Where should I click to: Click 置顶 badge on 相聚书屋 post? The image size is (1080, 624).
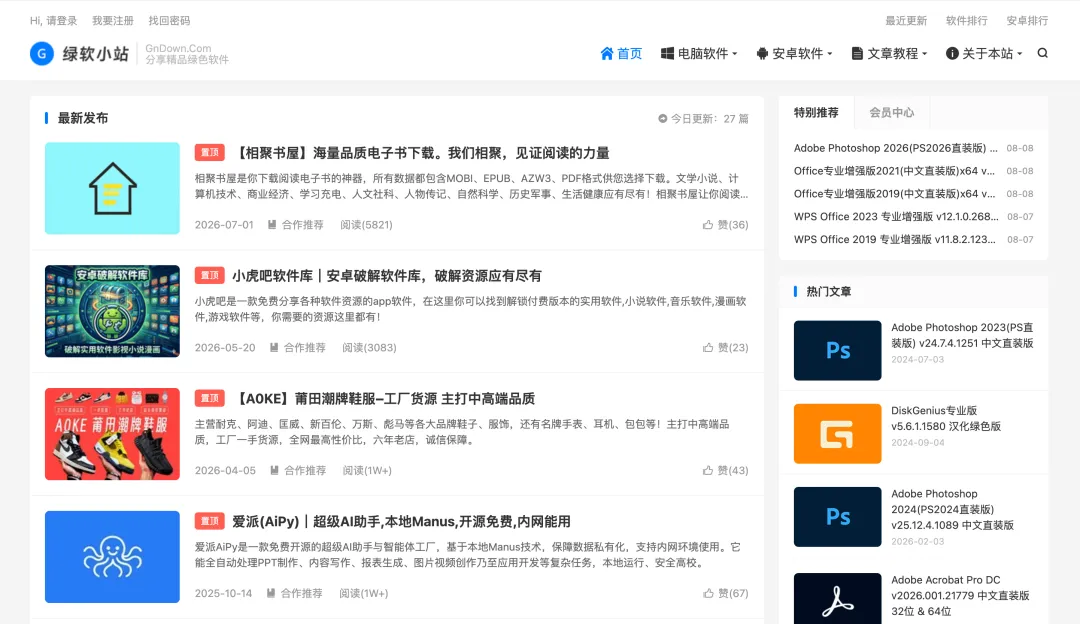[209, 152]
